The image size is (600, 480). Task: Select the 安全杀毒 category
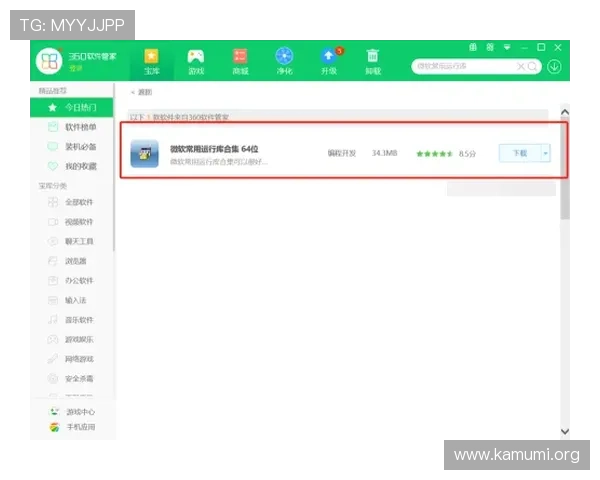(x=72, y=379)
